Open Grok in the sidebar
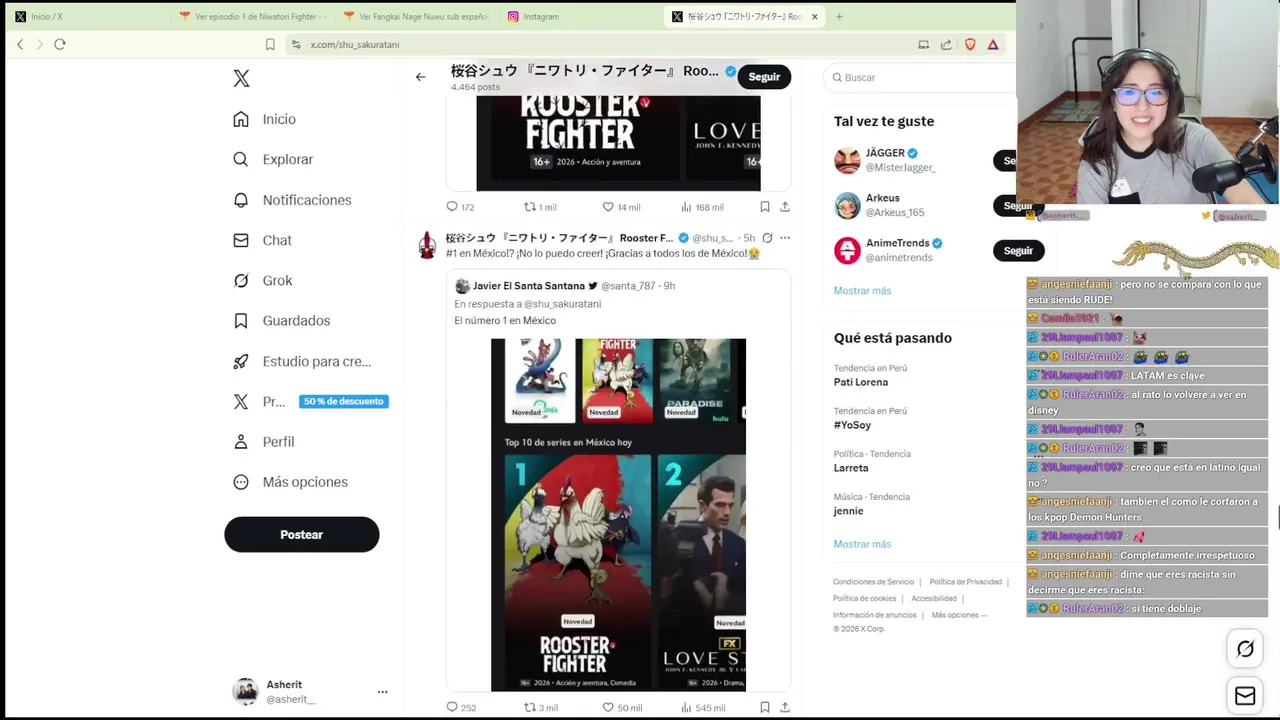Screen dimensions: 1280x720 (x=262, y=280)
